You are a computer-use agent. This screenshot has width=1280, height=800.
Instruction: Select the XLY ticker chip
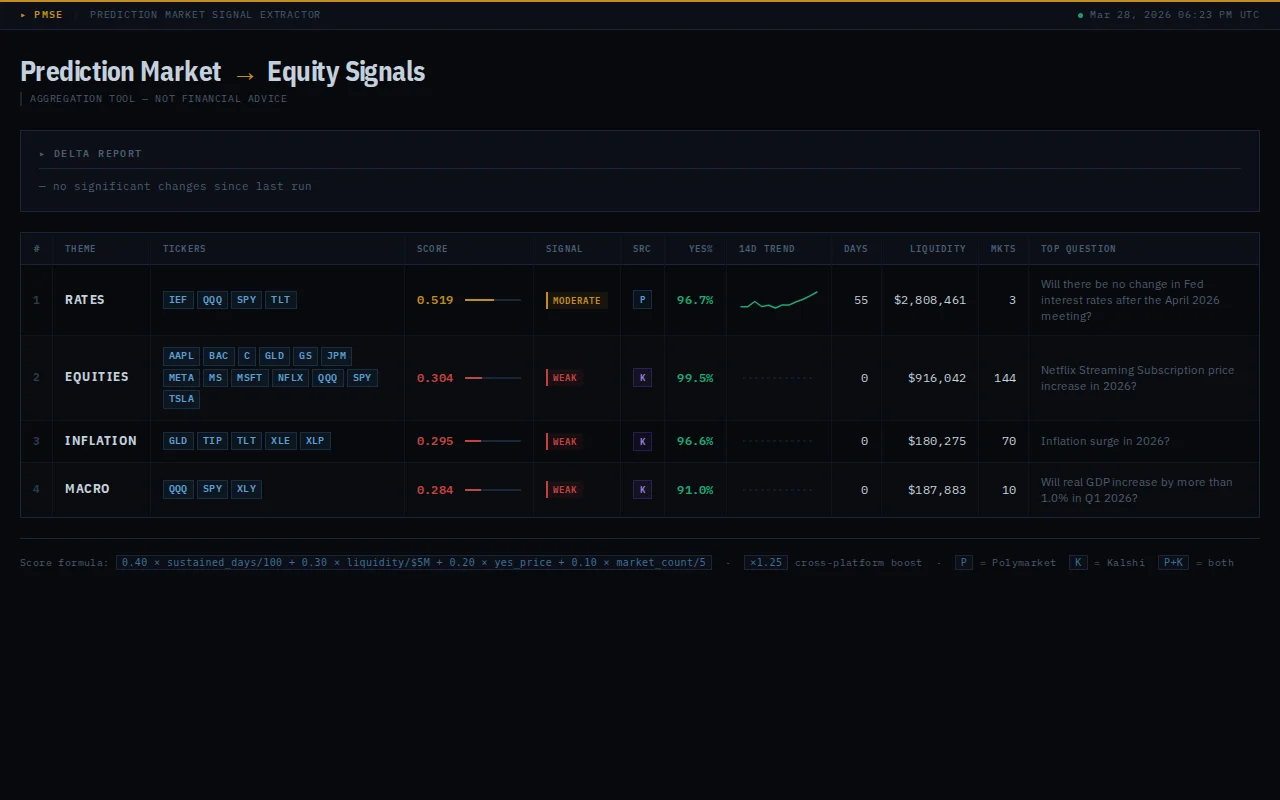click(x=246, y=489)
